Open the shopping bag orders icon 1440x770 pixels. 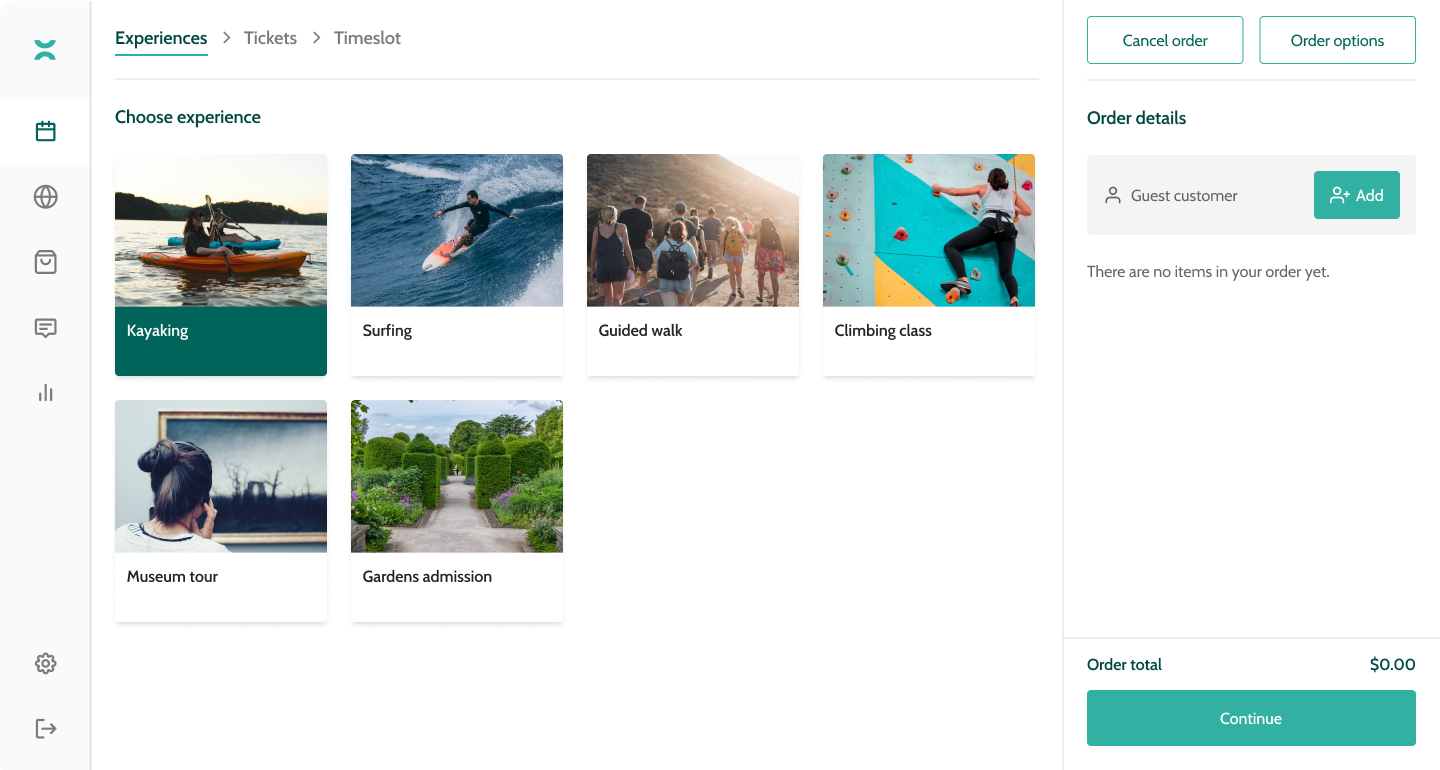[x=45, y=261]
